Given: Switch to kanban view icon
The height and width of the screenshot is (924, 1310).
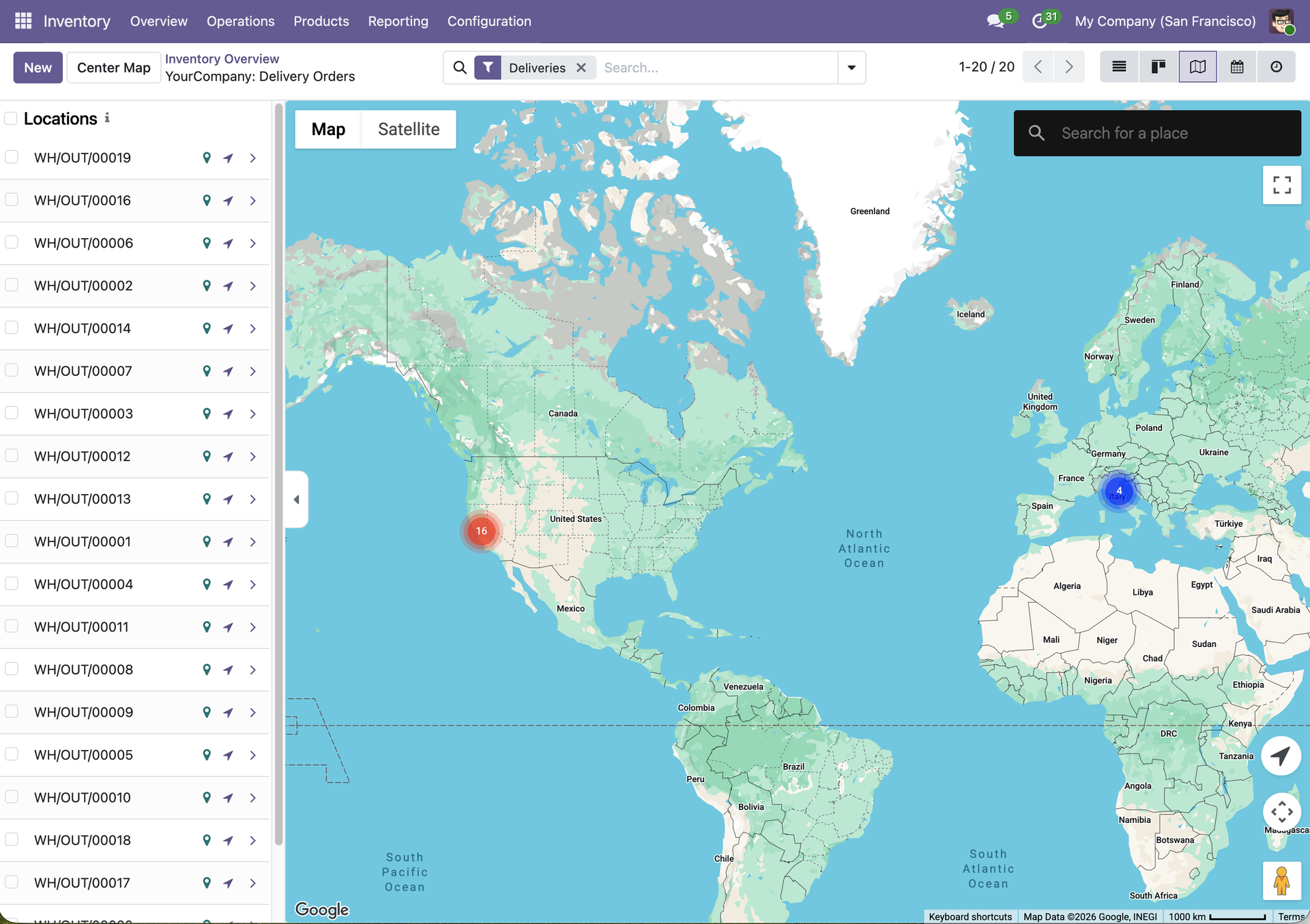Looking at the screenshot, I should tap(1159, 67).
